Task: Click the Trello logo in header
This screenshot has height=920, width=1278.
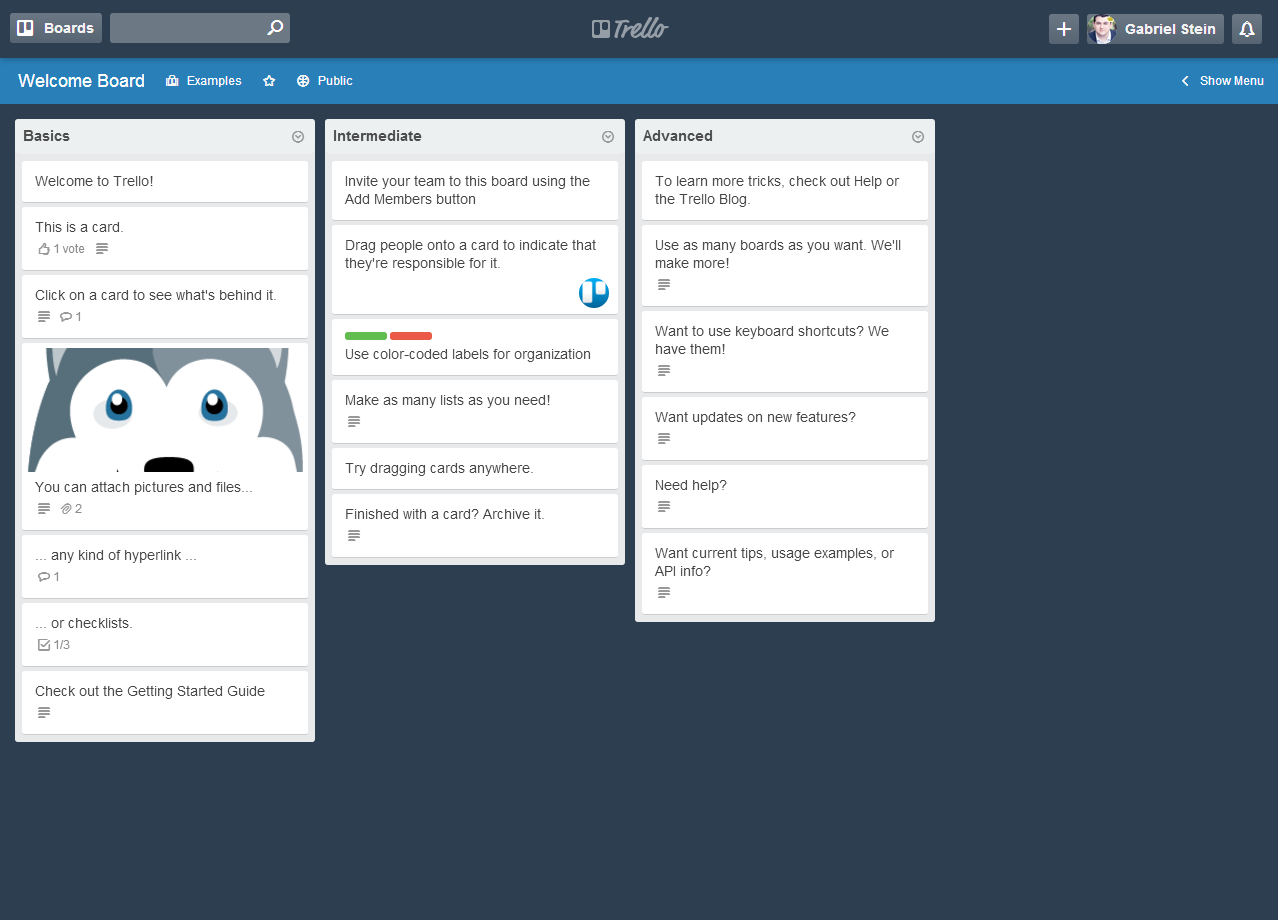Action: click(x=630, y=28)
